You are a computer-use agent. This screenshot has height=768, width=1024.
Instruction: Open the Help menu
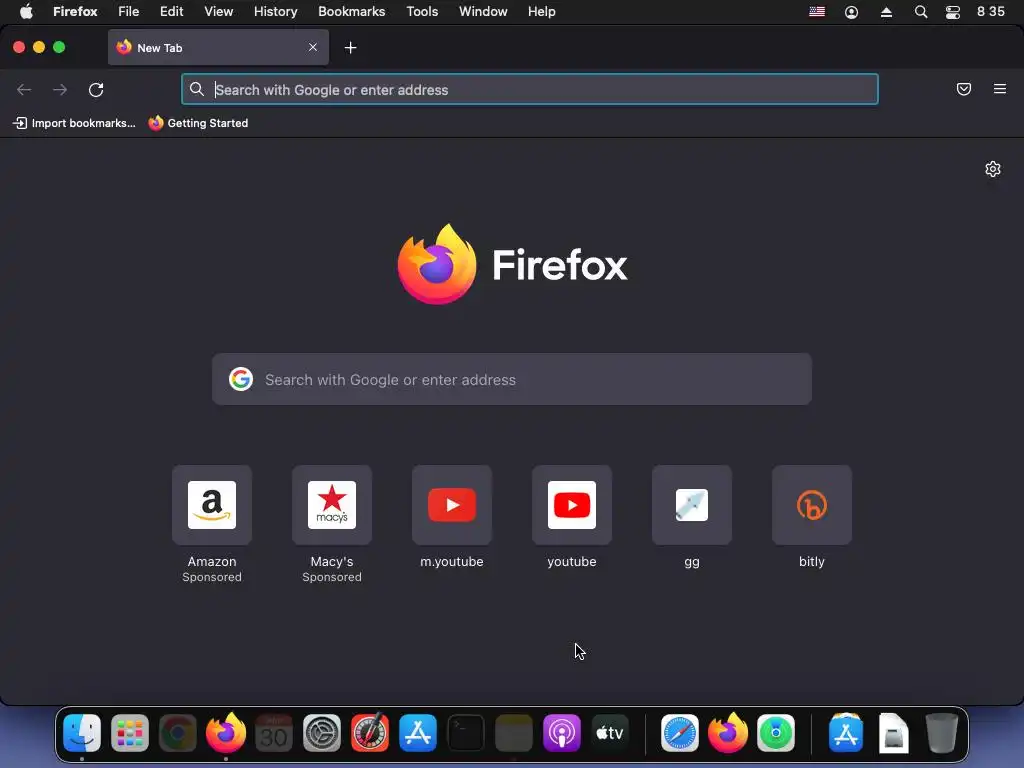(542, 12)
